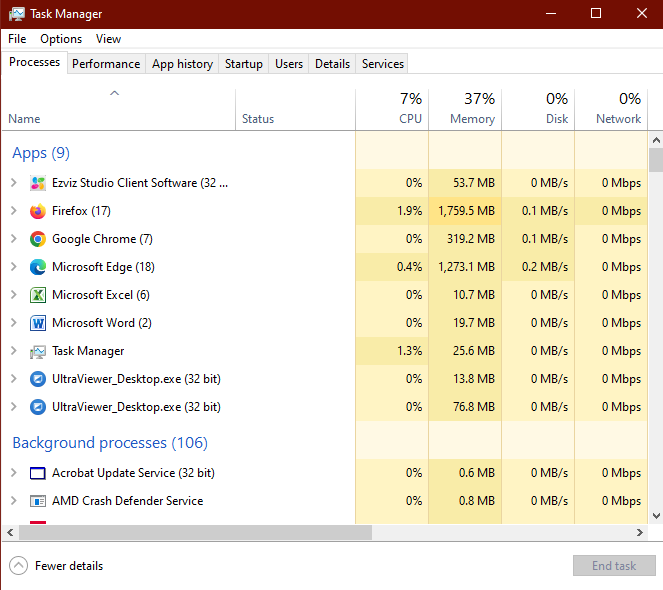Switch to the Details tab
Viewport: 663px width, 590px height.
[332, 64]
